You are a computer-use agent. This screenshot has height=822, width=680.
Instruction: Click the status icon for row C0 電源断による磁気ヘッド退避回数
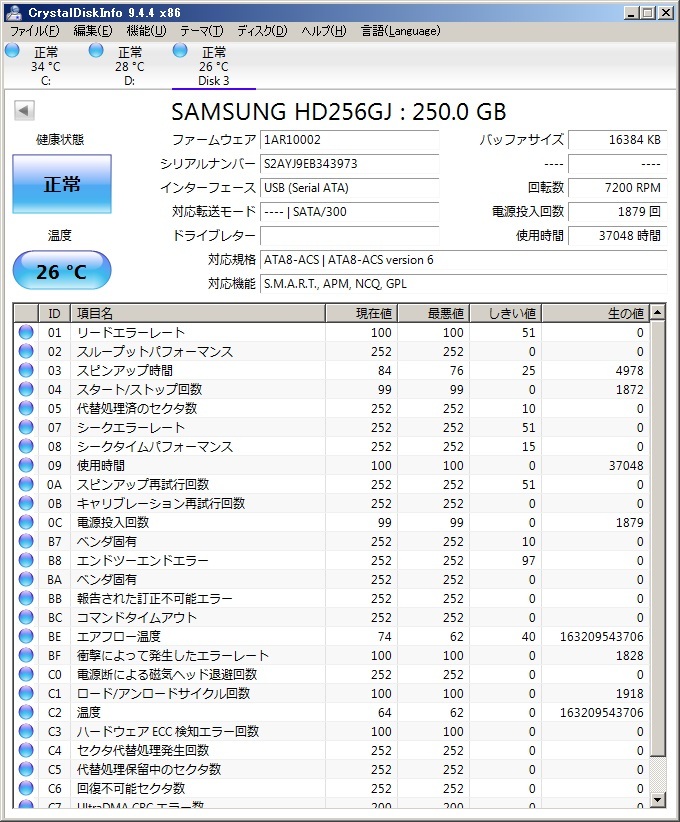(x=26, y=674)
